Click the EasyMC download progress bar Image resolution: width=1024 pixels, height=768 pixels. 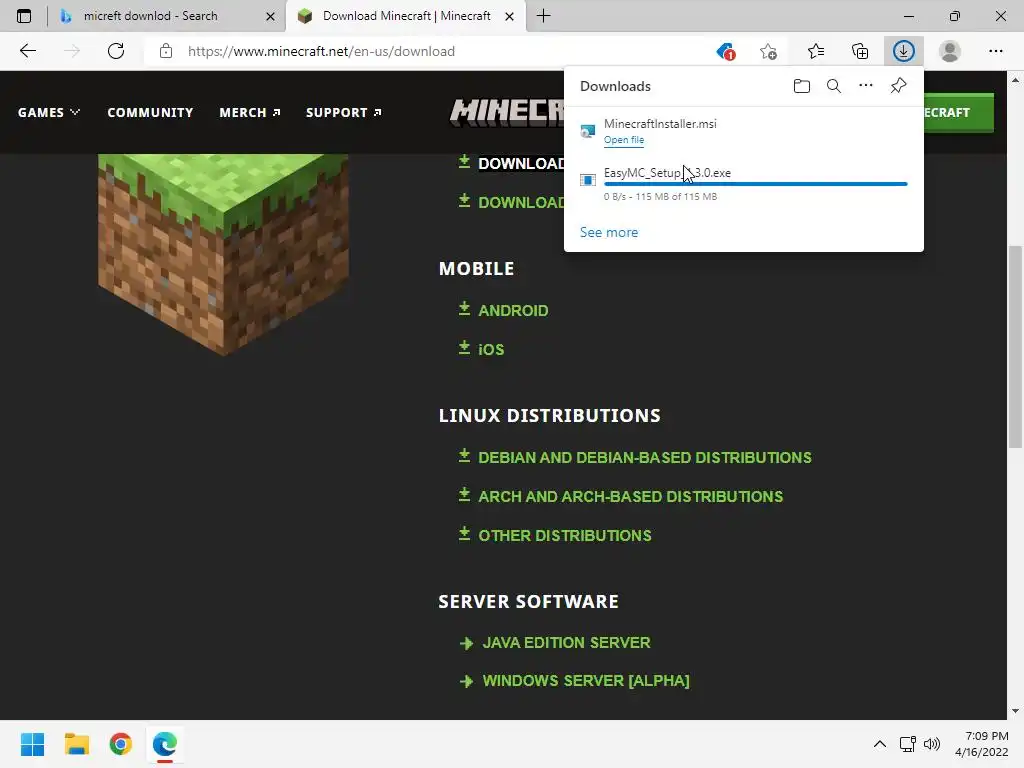point(756,184)
